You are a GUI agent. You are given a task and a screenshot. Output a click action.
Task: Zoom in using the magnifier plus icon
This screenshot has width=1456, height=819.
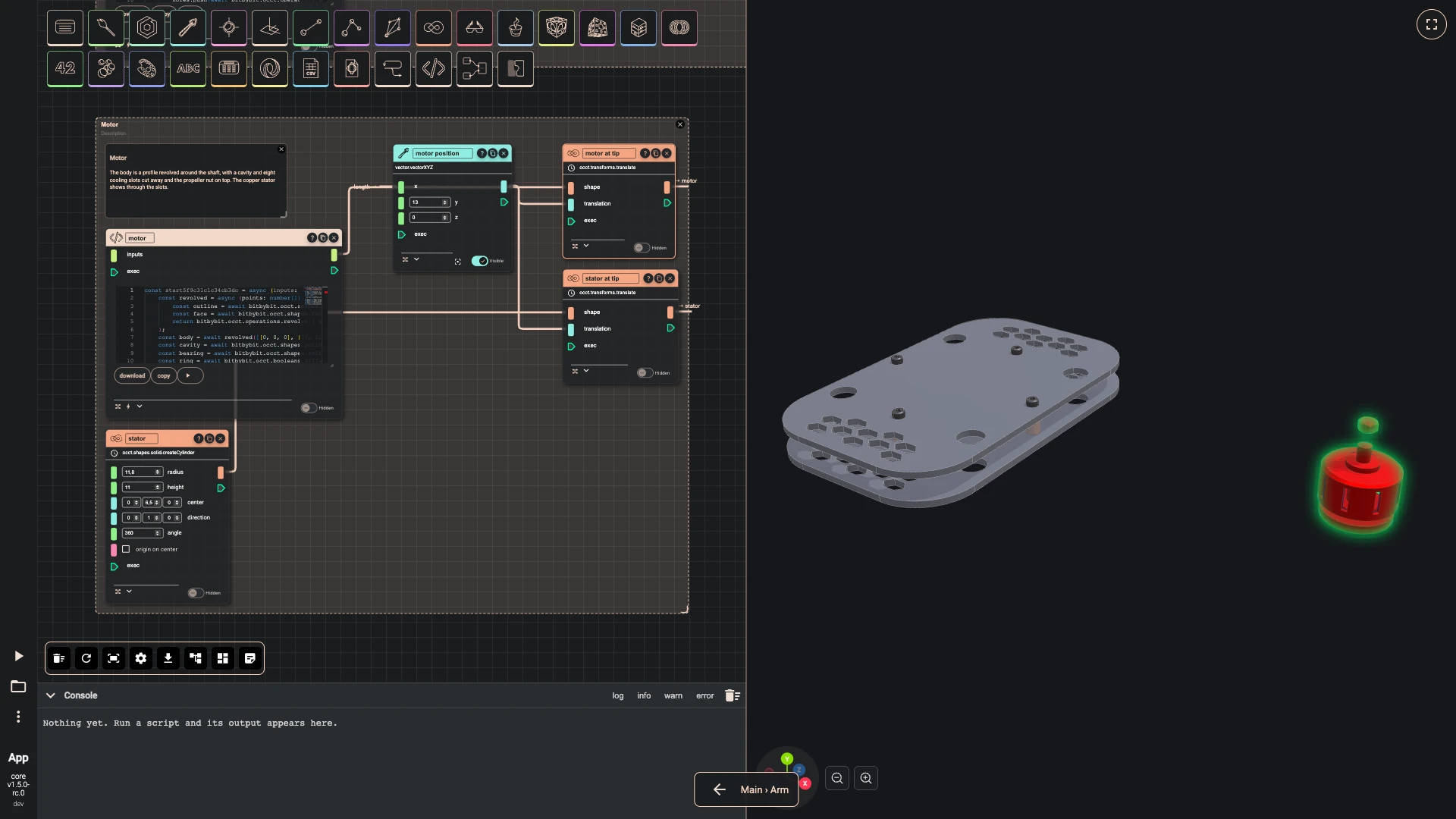coord(866,778)
